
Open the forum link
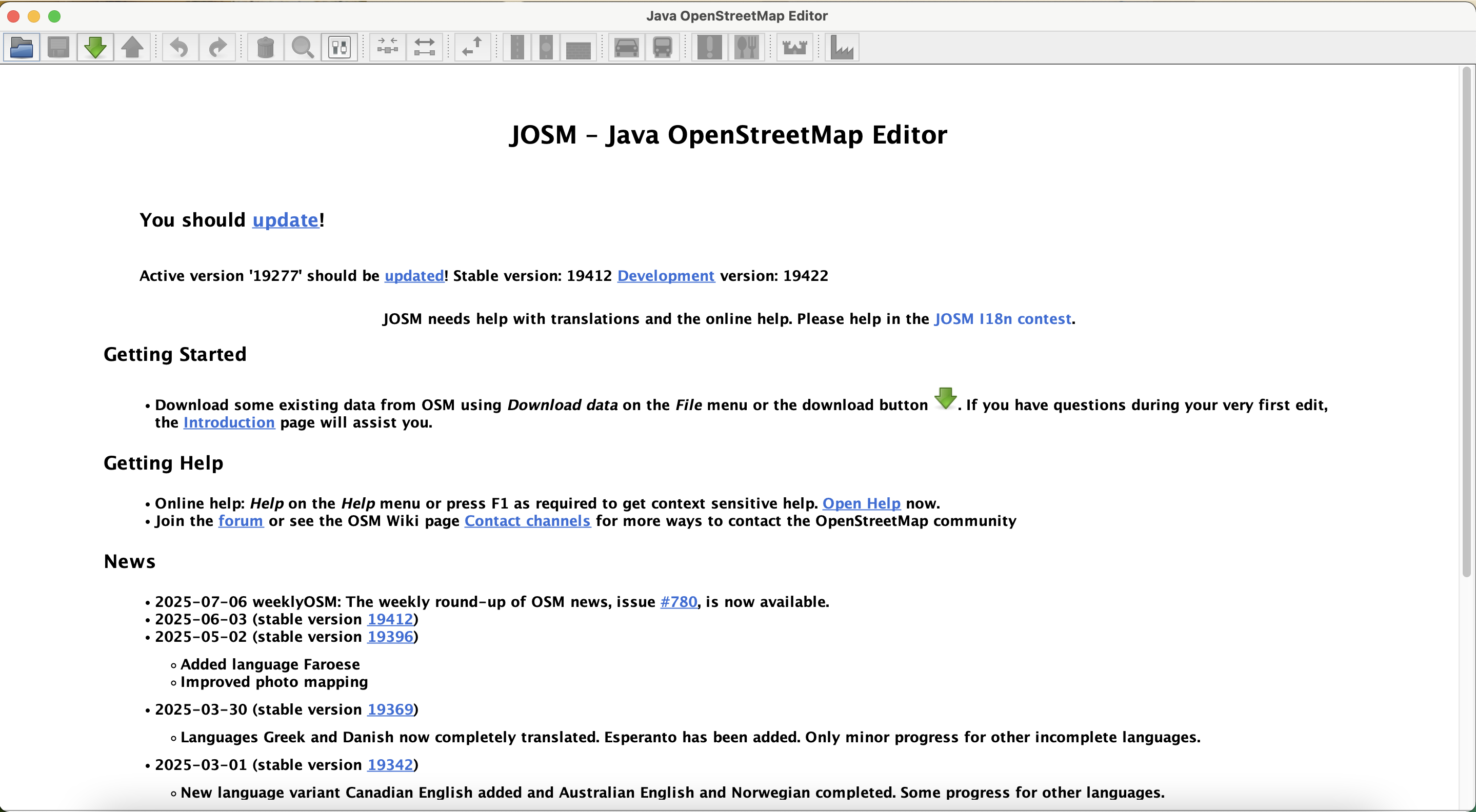pos(241,520)
